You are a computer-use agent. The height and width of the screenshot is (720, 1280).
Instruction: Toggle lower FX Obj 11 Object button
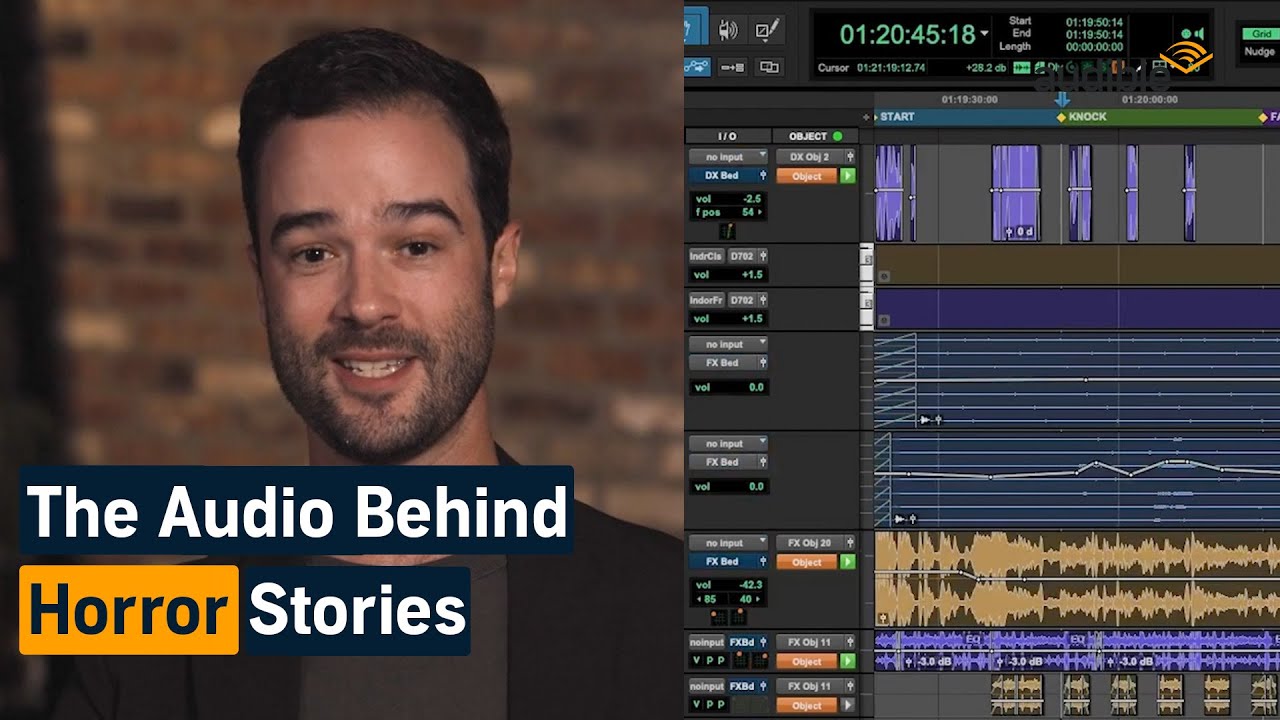pyautogui.click(x=806, y=705)
